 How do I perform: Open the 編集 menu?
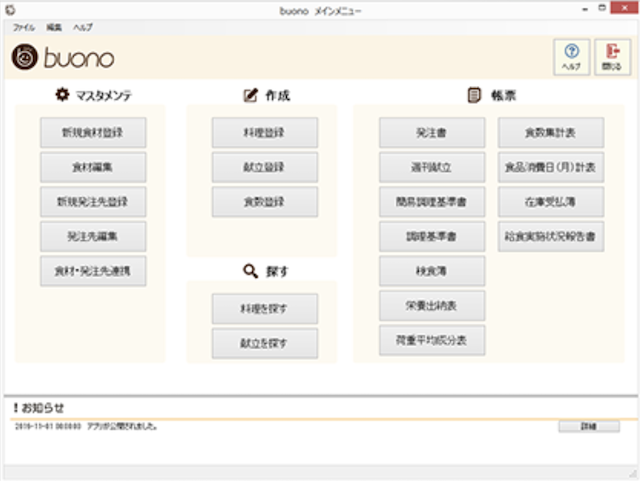click(x=54, y=27)
